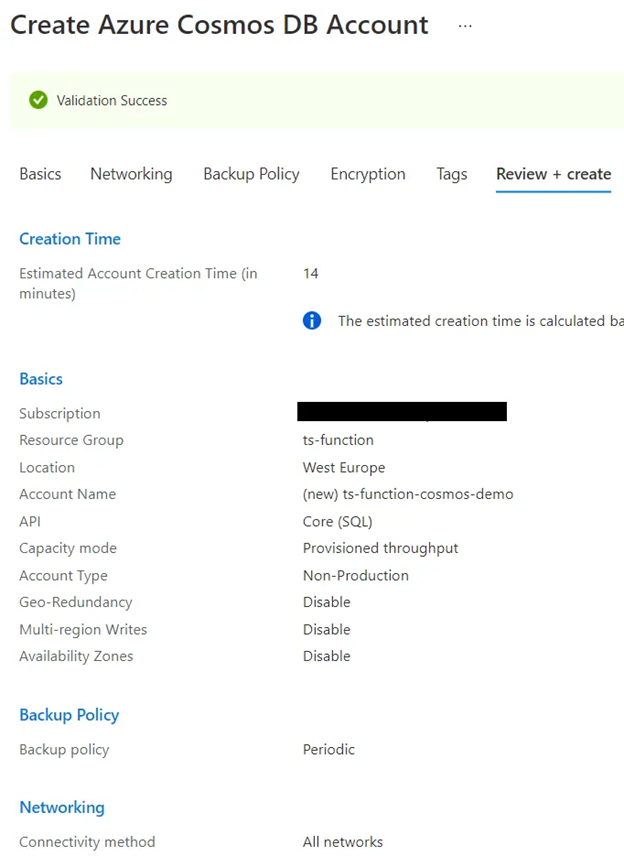Click the Account Type field label

[x=63, y=575]
